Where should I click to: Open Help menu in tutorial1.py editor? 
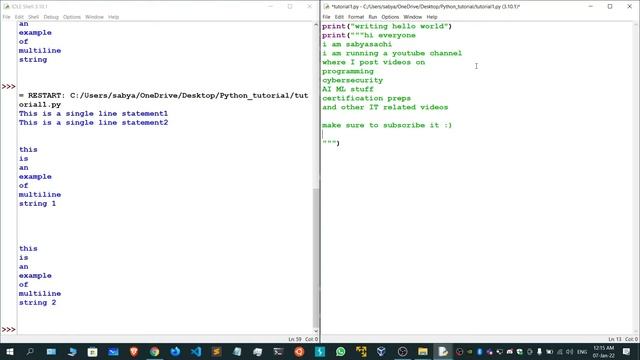(432, 17)
